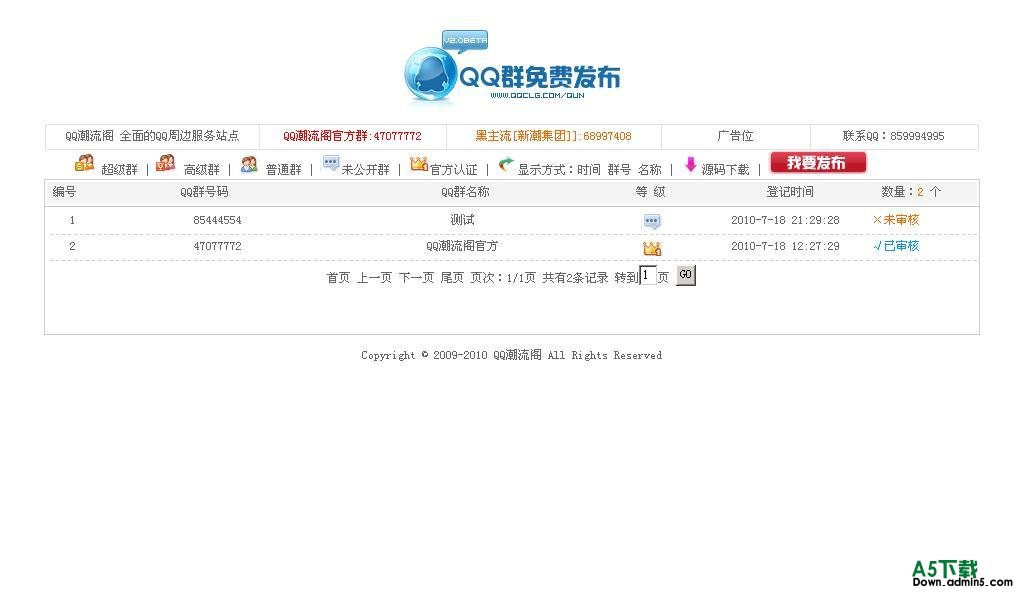The width and height of the screenshot is (1024, 592).
Task: Open the 源码下载 link
Action: (726, 170)
